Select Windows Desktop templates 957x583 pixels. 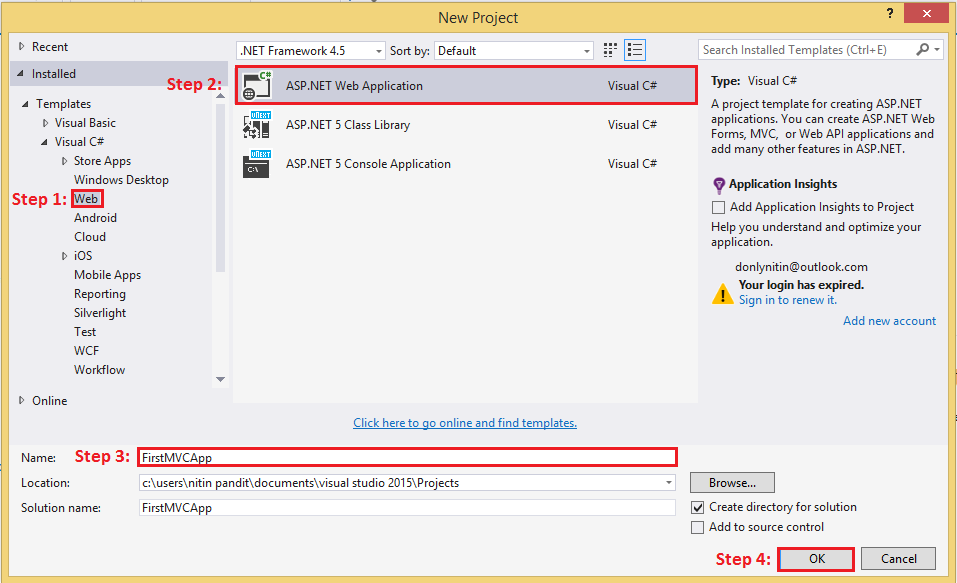click(121, 179)
